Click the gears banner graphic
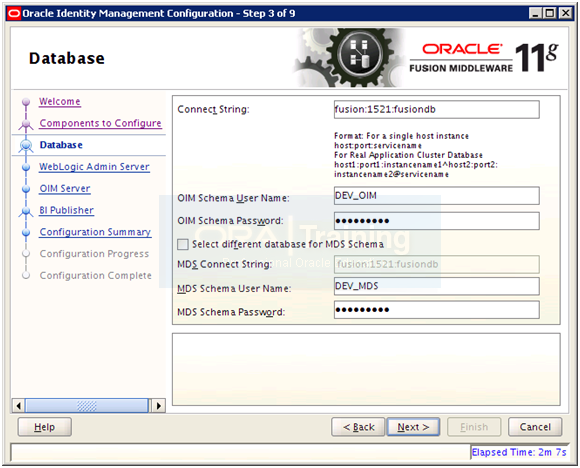580x468 pixels. pyautogui.click(x=350, y=58)
